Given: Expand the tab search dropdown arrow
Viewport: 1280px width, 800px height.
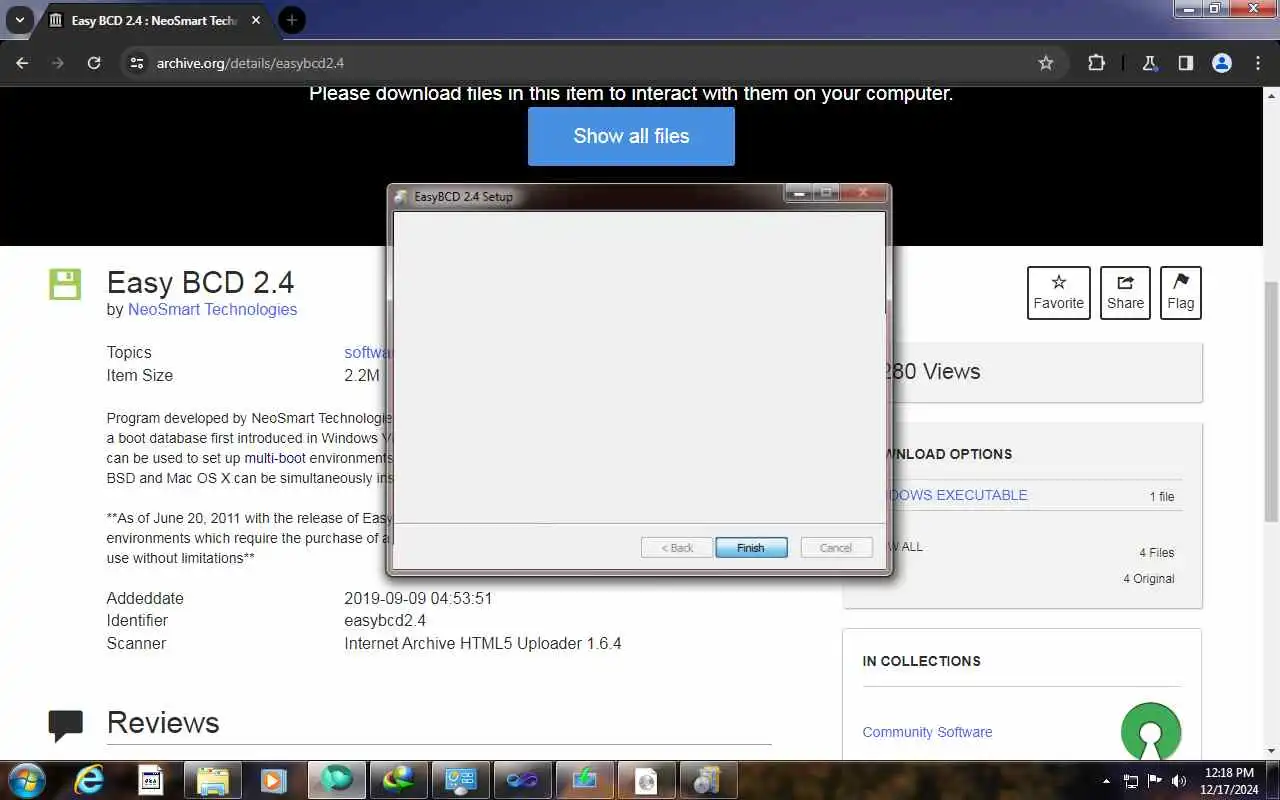Looking at the screenshot, I should (19, 20).
